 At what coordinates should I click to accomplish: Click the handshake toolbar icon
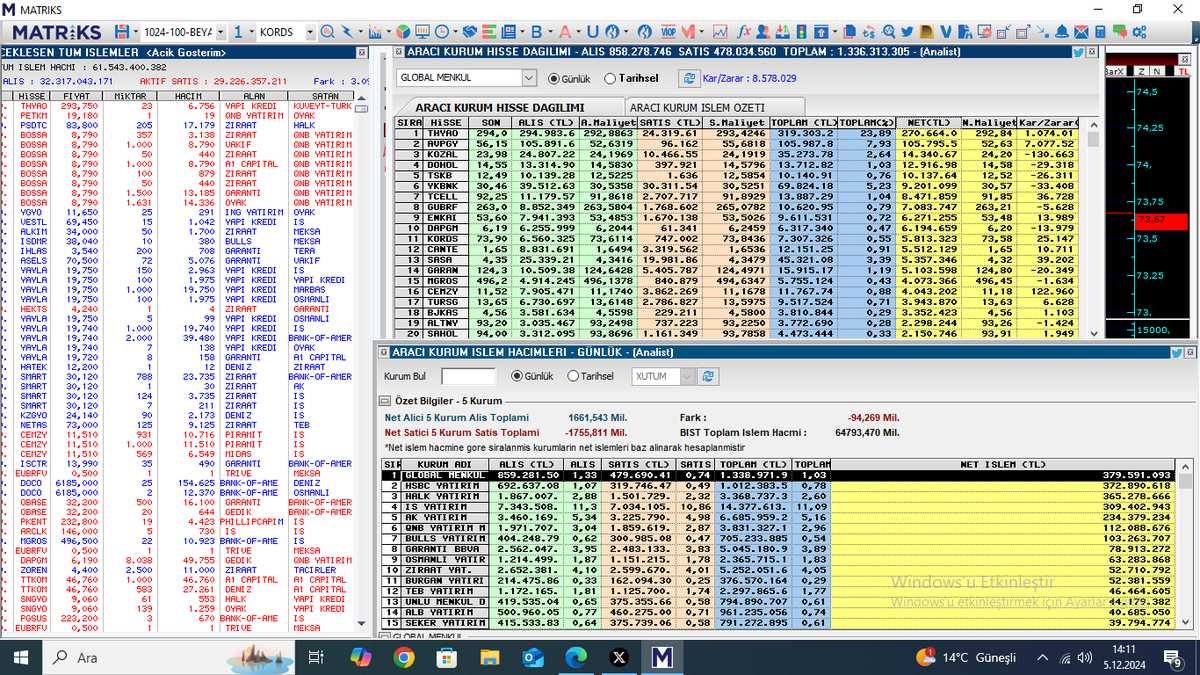(x=470, y=32)
